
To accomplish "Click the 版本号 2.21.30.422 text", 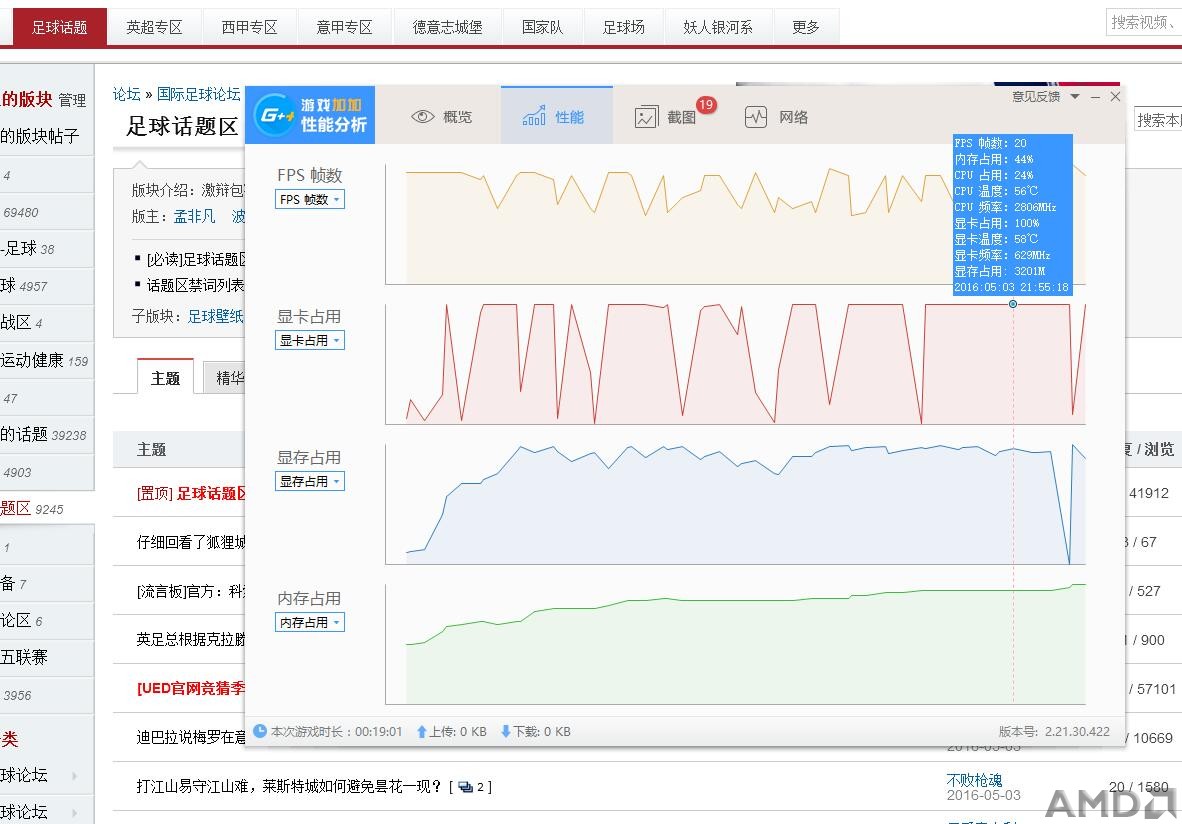I will click(1054, 731).
